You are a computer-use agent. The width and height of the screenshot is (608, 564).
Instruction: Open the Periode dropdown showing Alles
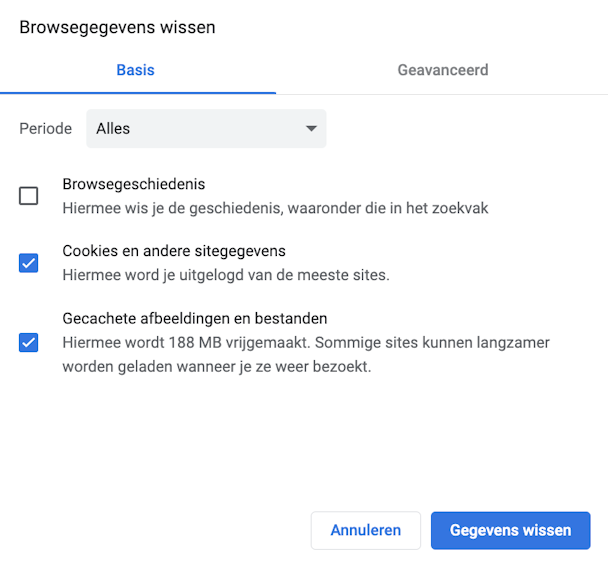tap(206, 128)
